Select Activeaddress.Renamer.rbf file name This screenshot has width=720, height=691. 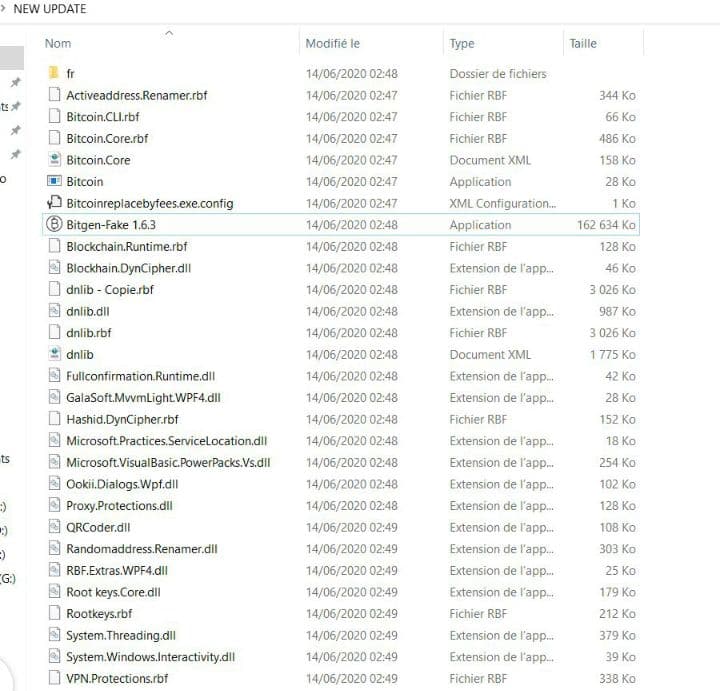[x=136, y=96]
